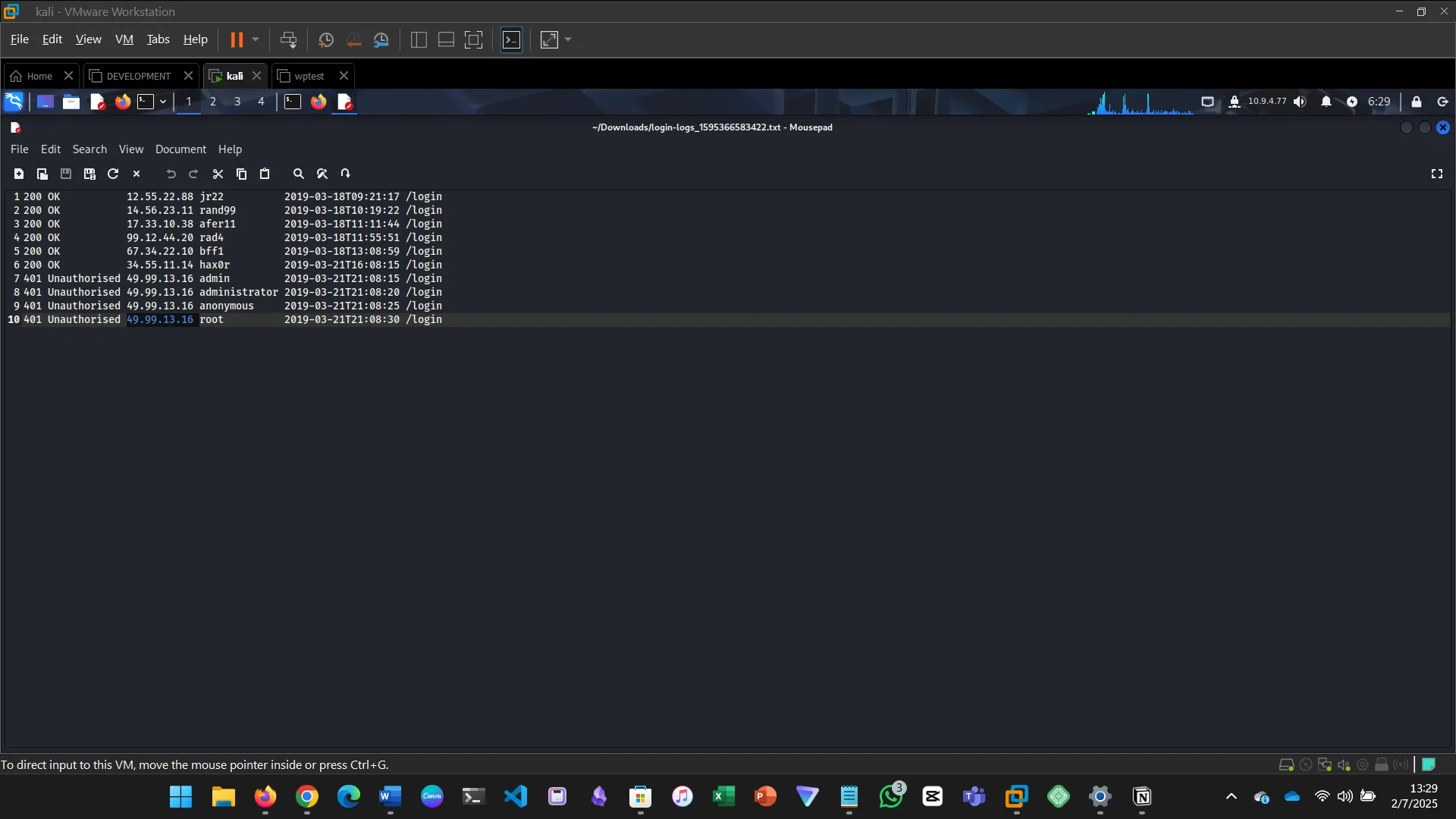
Task: Adjust volume via the Kali panel speaker
Action: tap(1300, 102)
